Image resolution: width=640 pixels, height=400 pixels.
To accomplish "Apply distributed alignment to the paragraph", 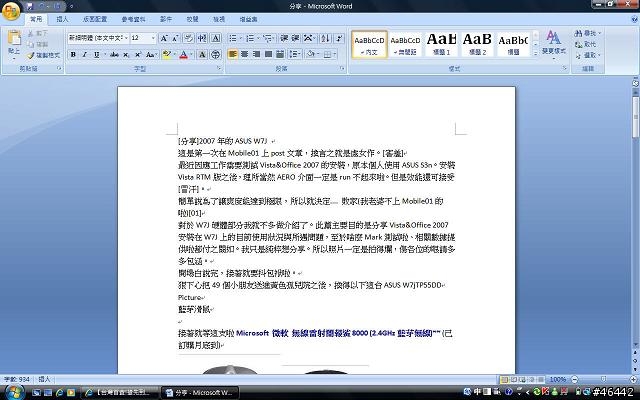I will click(280, 54).
